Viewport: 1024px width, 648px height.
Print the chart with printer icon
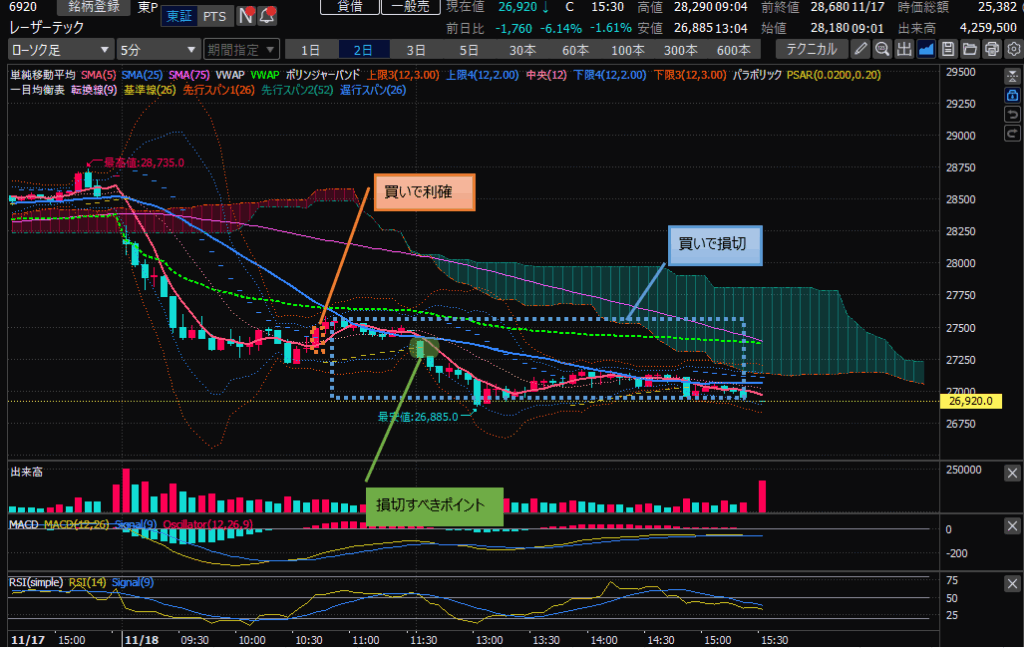tap(992, 48)
